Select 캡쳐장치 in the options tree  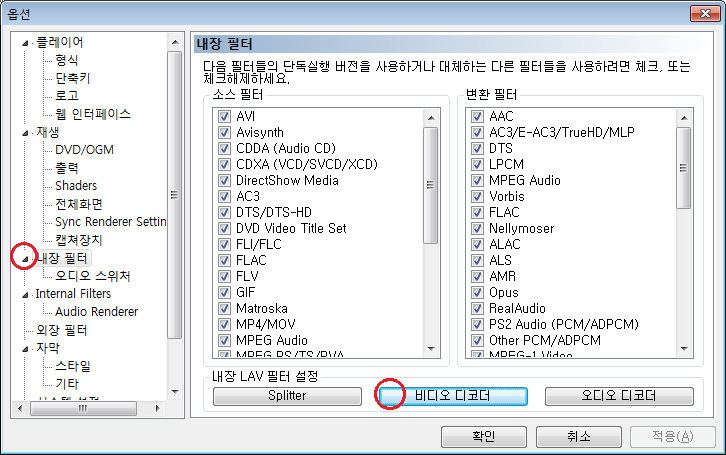(x=79, y=240)
